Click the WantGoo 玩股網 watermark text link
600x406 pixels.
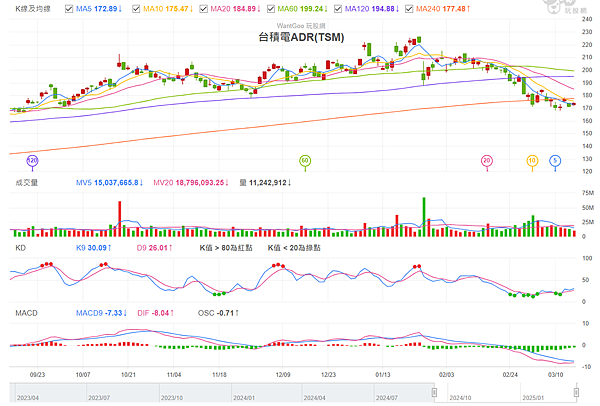click(301, 26)
